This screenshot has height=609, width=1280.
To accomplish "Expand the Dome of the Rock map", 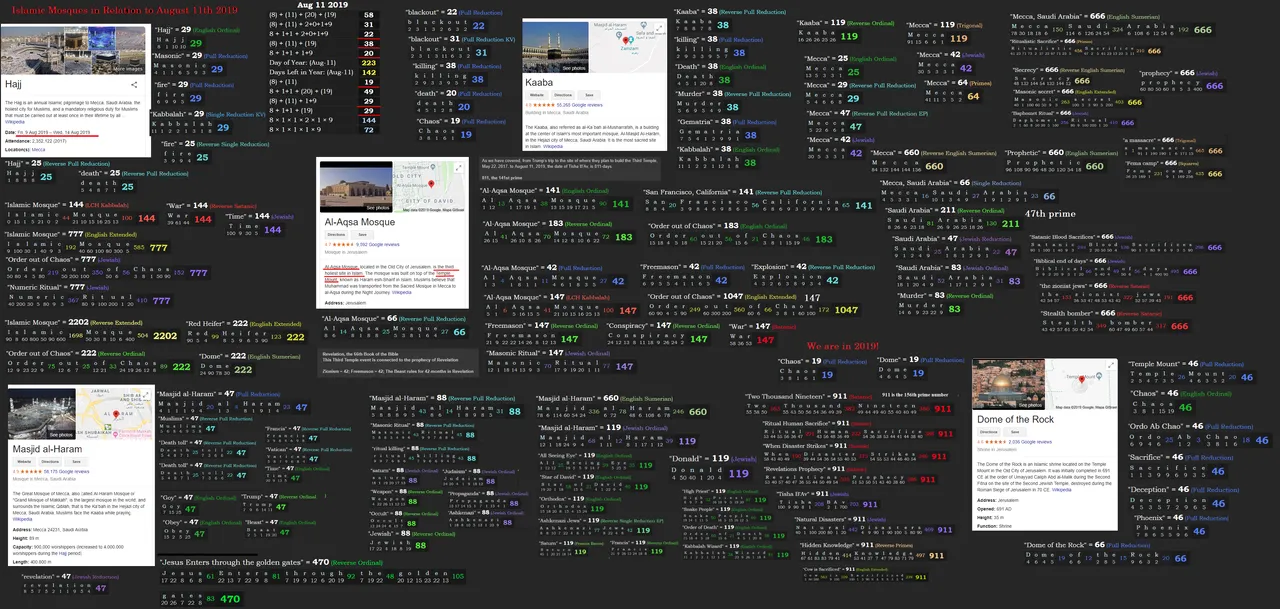I will click(x=1111, y=365).
